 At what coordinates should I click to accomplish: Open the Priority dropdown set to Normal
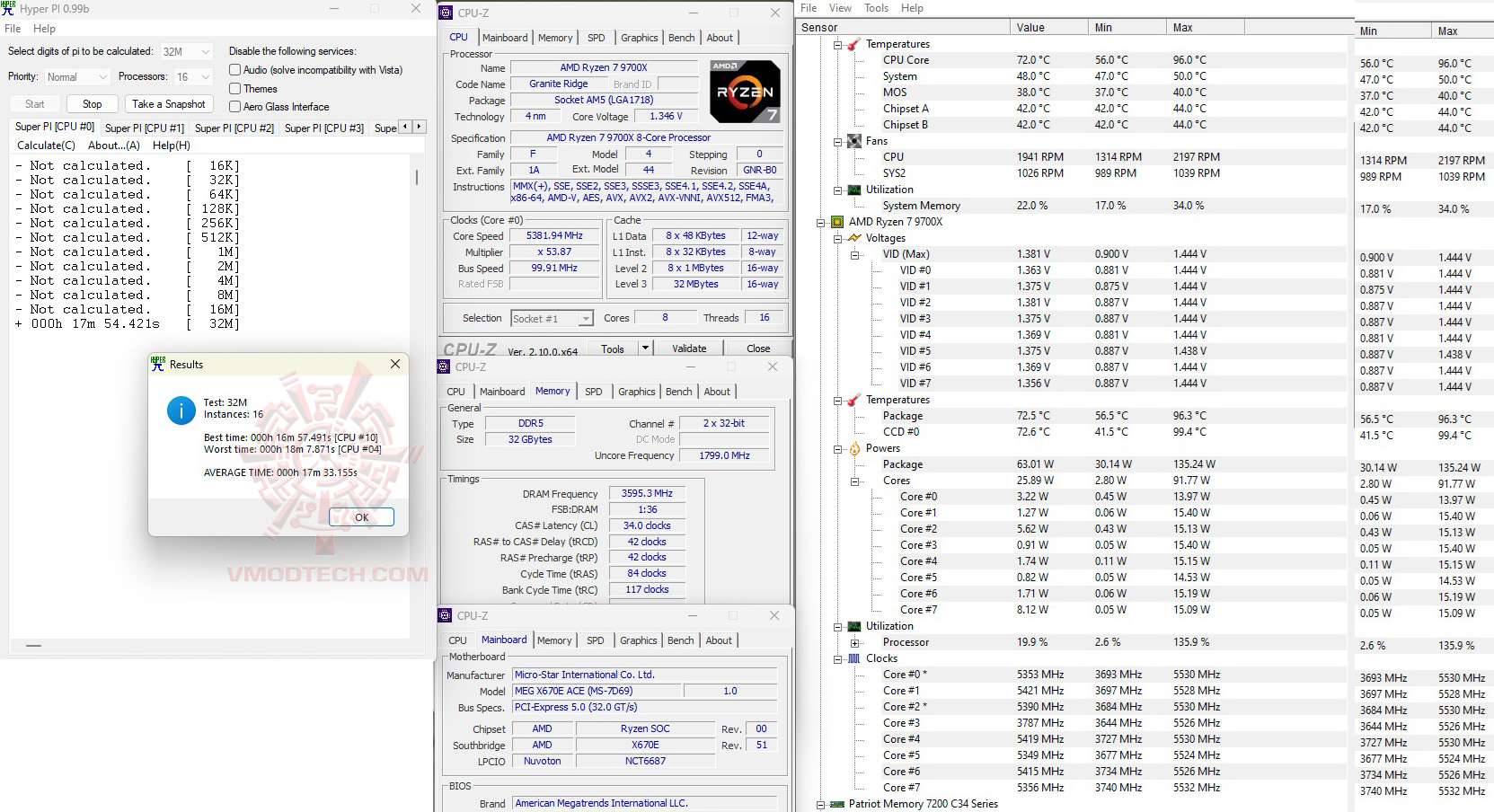76,77
